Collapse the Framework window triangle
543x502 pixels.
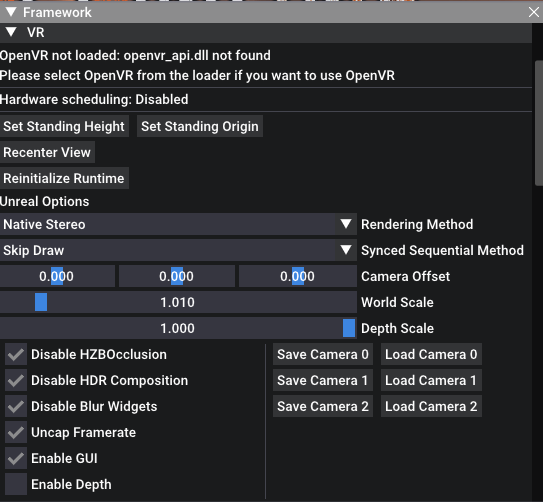click(x=11, y=12)
